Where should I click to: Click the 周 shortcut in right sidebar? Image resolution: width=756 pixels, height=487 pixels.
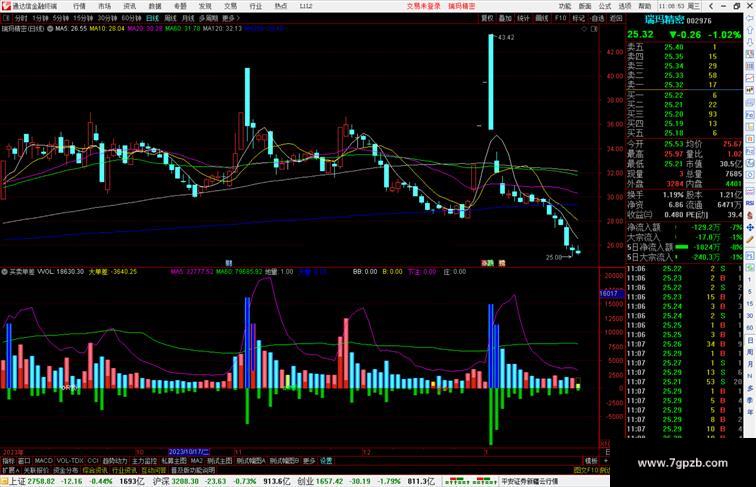(750, 352)
